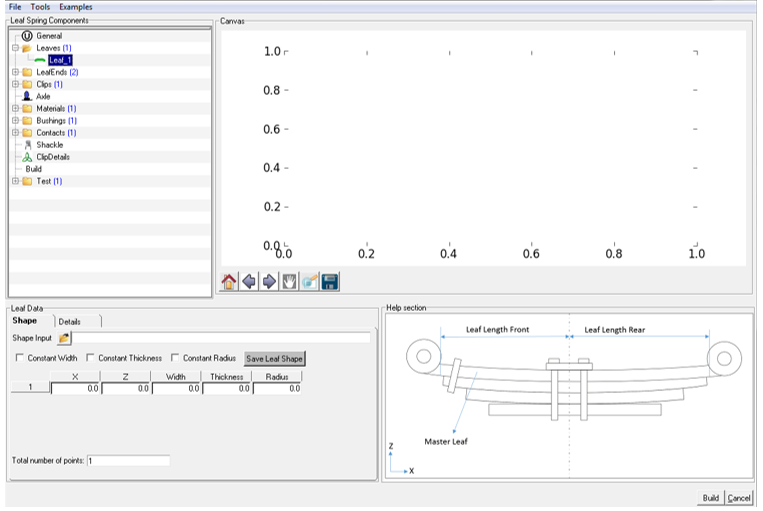Click the Home reset view icon
The image size is (763, 511).
point(229,282)
